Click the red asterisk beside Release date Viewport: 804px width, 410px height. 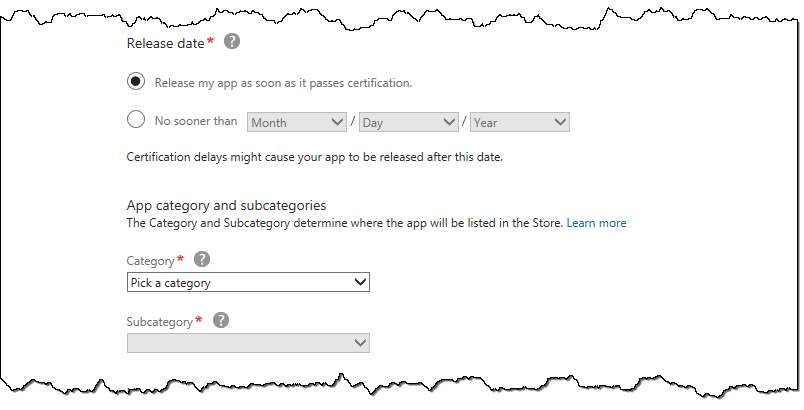tap(210, 42)
